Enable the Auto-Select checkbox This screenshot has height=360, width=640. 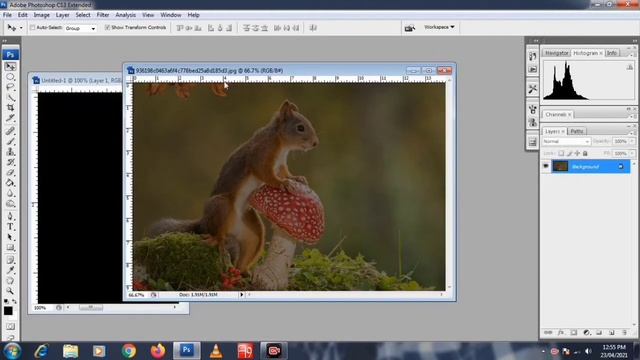32,28
